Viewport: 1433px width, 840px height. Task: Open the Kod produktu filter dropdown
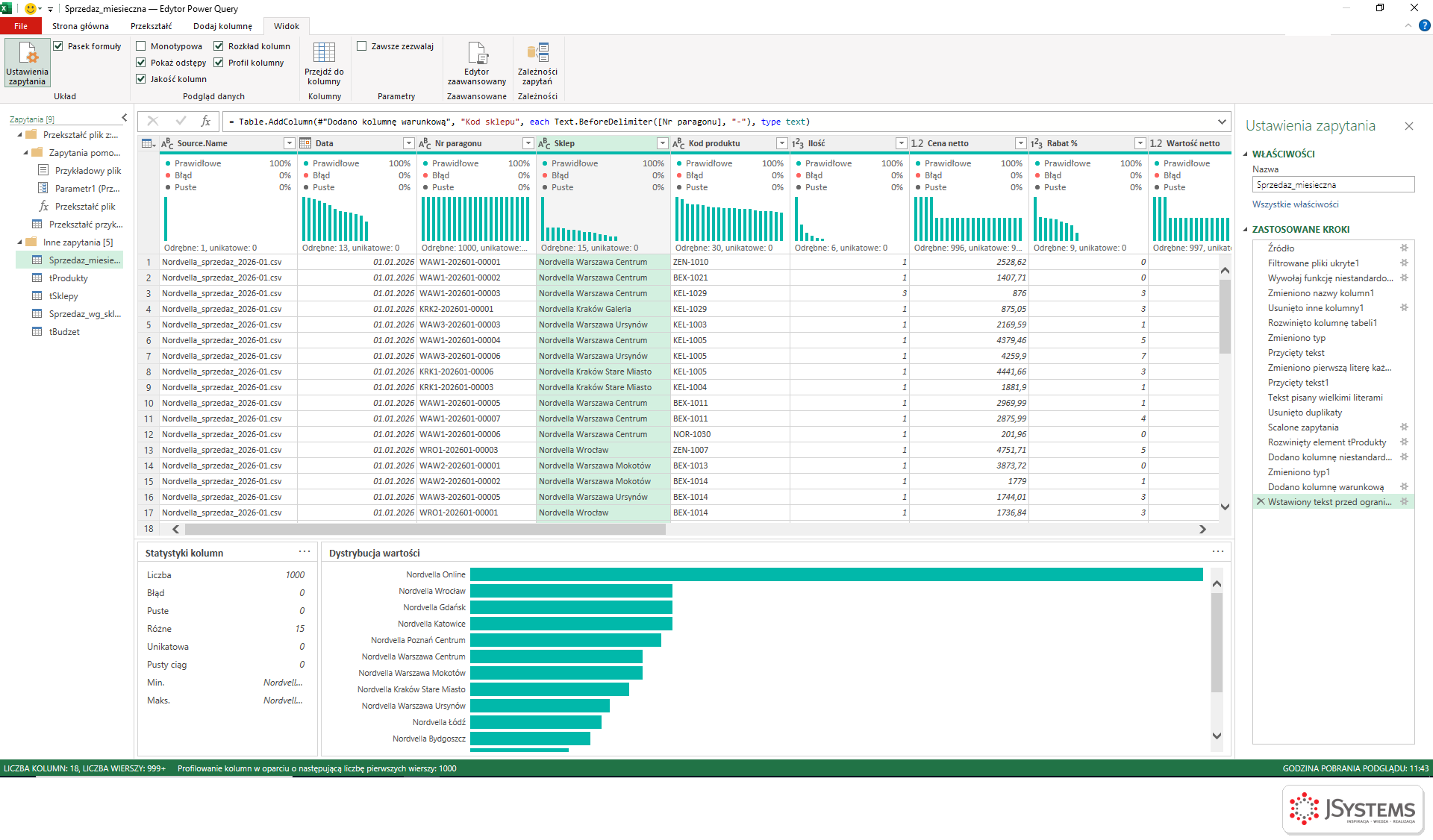coord(781,143)
